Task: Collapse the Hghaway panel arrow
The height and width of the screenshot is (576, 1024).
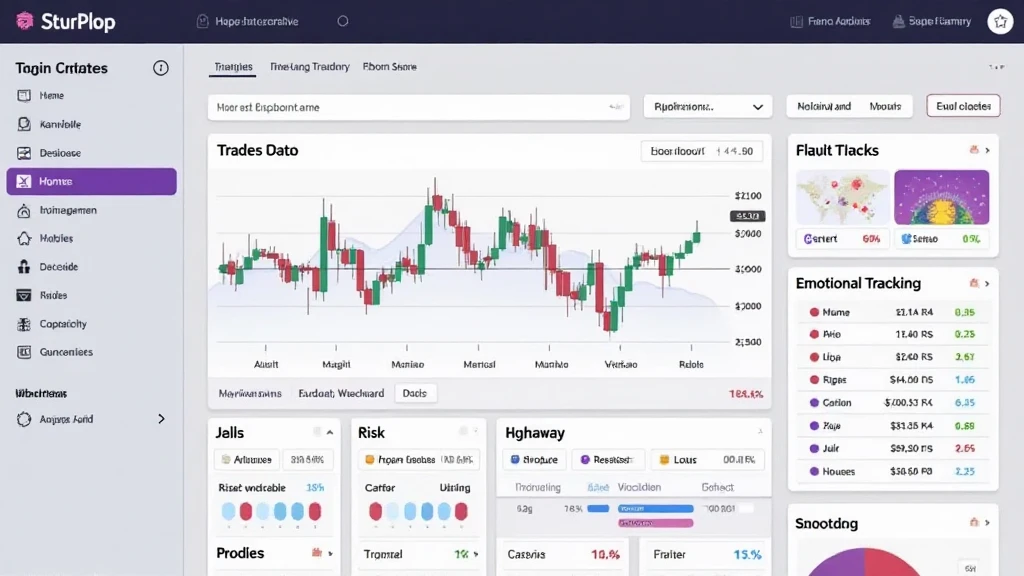Action: point(760,432)
